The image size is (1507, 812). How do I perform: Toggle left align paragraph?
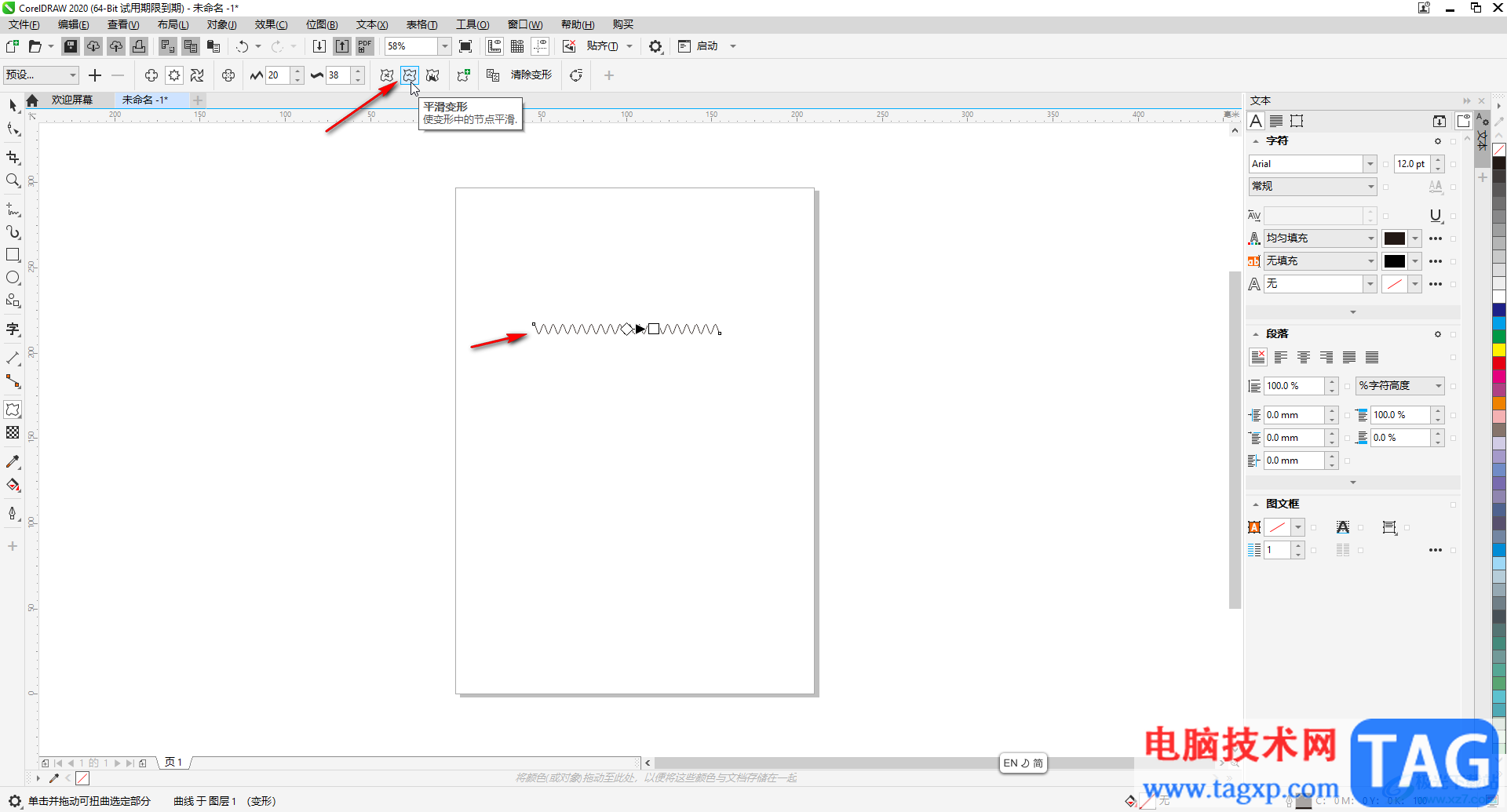[1281, 358]
